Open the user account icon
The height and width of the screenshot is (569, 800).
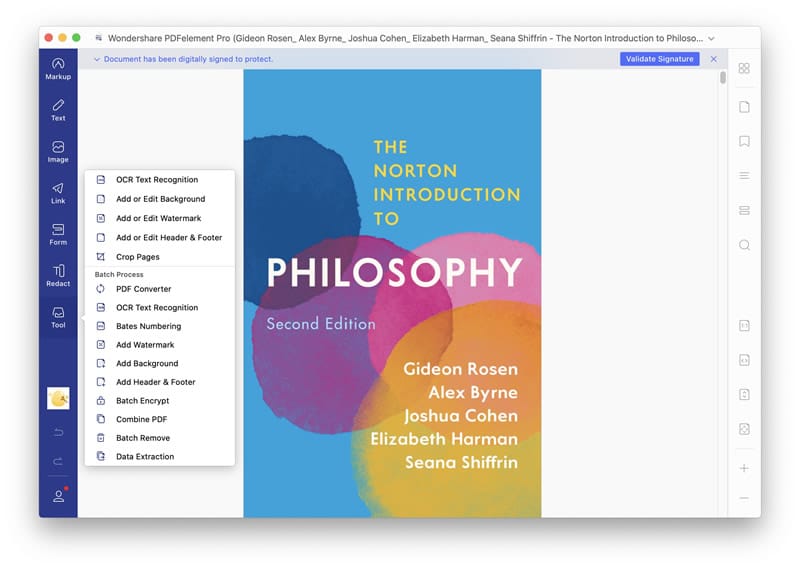point(59,496)
